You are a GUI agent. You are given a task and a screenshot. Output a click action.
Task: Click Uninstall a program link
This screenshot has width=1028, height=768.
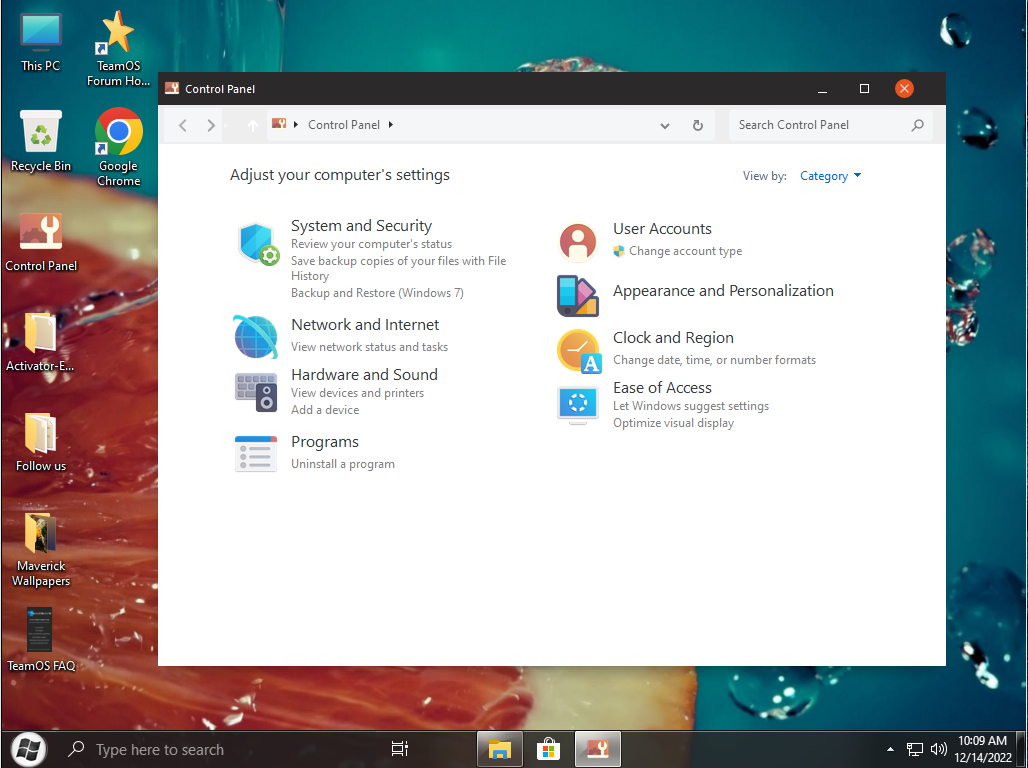click(x=343, y=464)
